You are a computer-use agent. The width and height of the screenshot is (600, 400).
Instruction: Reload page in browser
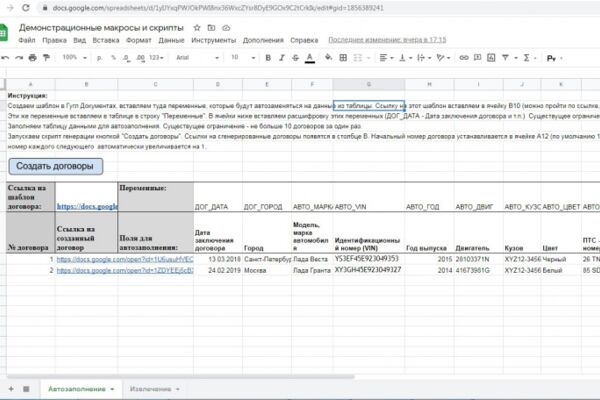26,8
